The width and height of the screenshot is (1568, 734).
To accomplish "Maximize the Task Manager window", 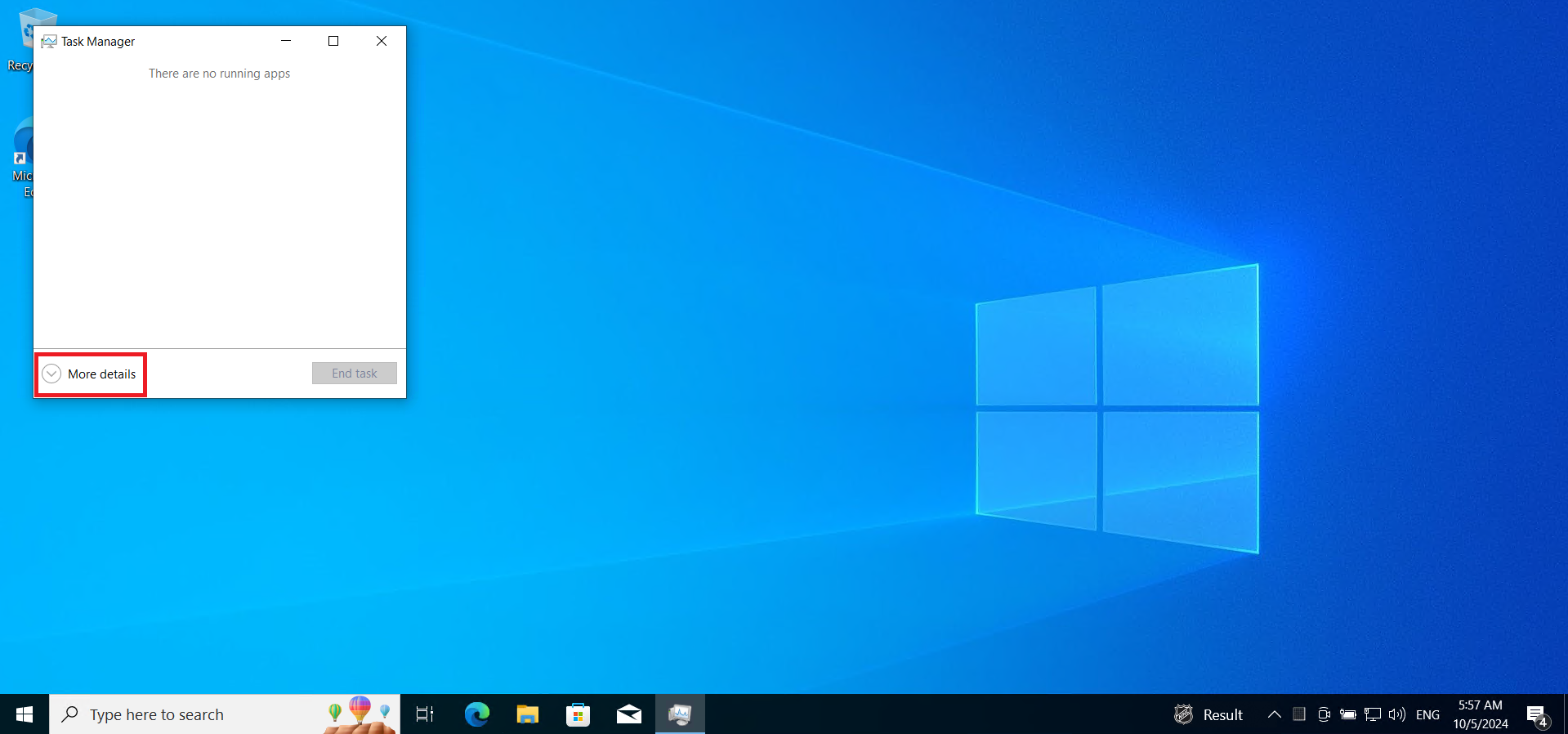I will coord(333,41).
